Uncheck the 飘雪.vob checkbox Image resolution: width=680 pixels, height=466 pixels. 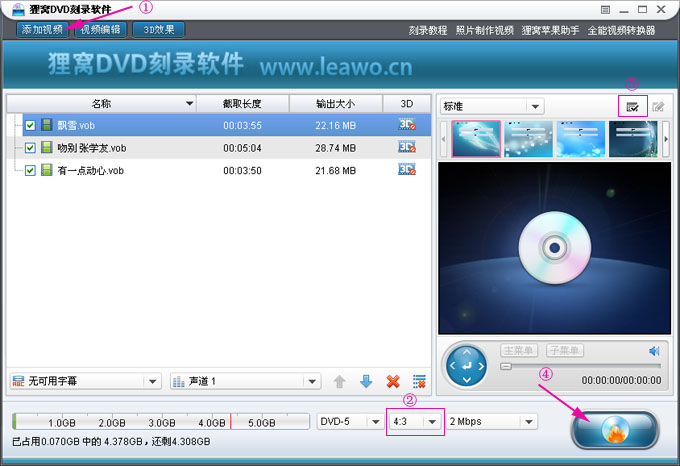click(30, 125)
